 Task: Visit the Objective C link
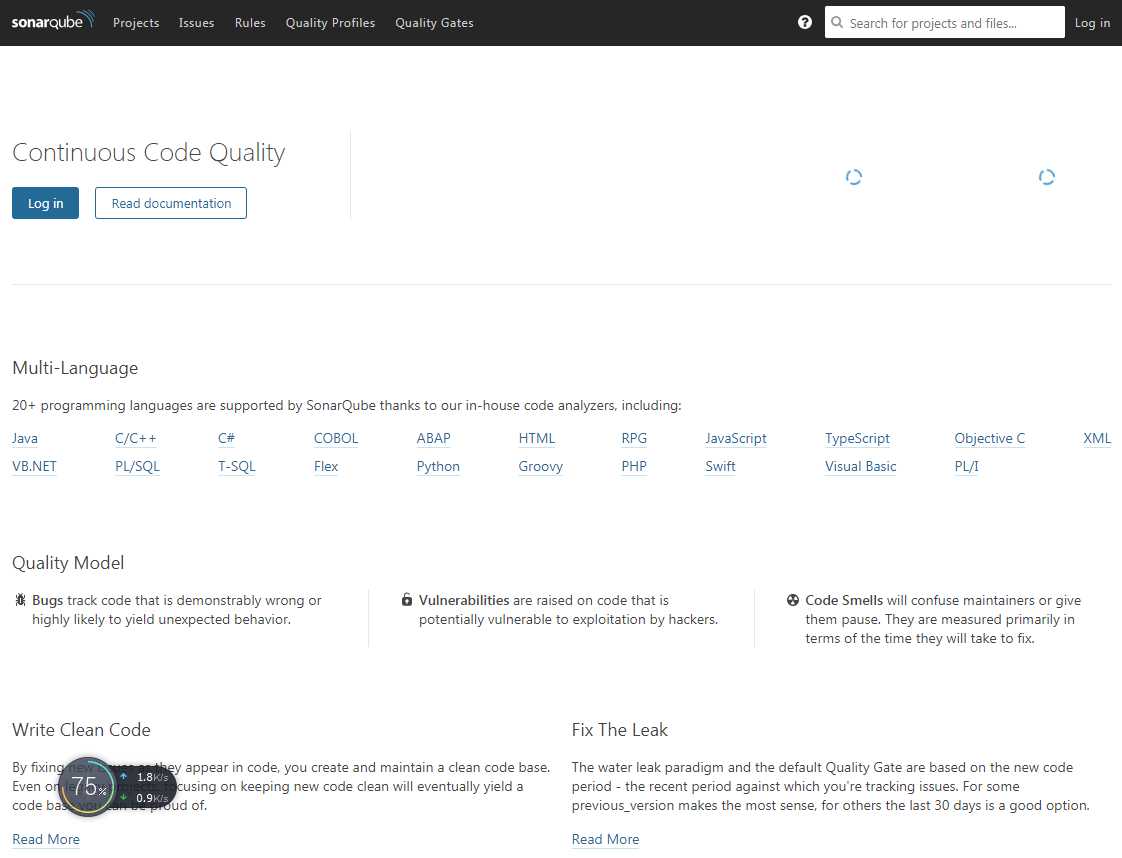990,438
